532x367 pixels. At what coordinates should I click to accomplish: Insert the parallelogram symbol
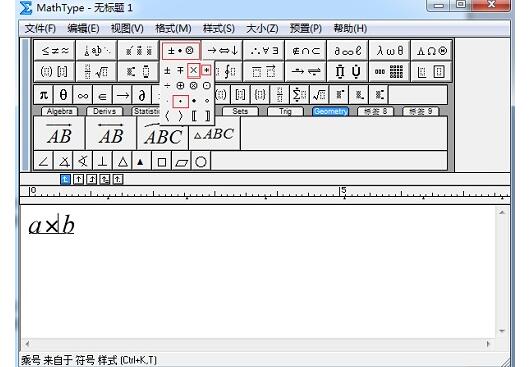181,161
